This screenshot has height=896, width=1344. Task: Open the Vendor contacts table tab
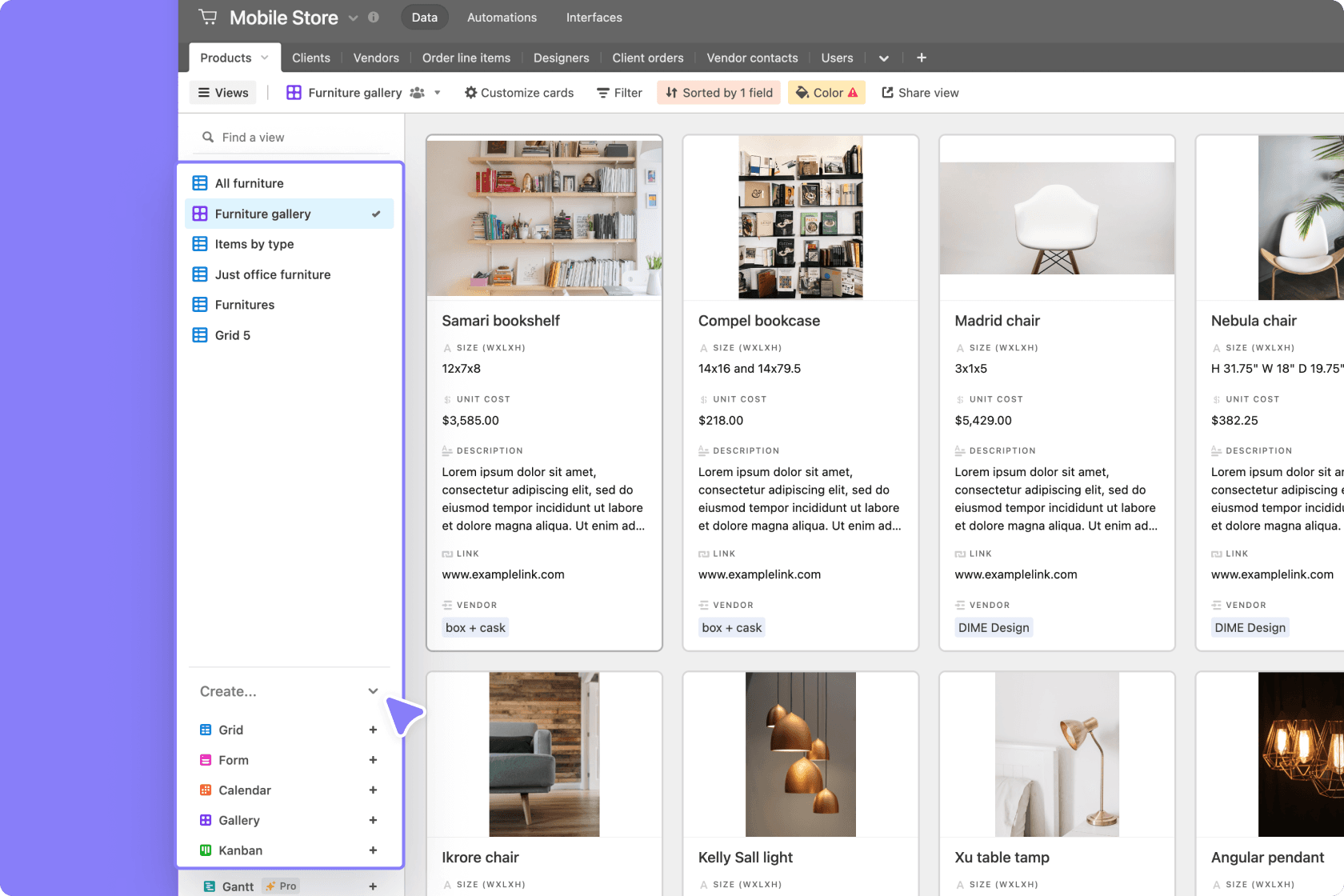pyautogui.click(x=752, y=58)
